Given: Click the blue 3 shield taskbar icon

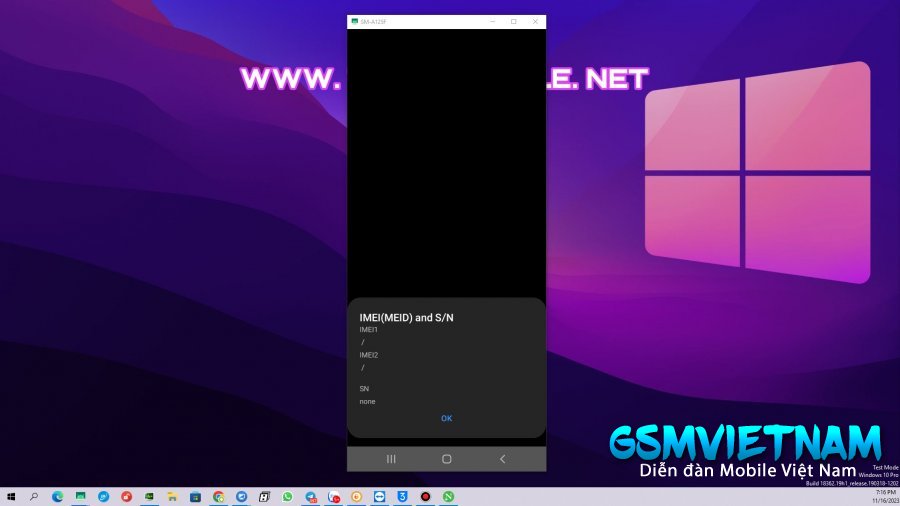Looking at the screenshot, I should (x=402, y=497).
